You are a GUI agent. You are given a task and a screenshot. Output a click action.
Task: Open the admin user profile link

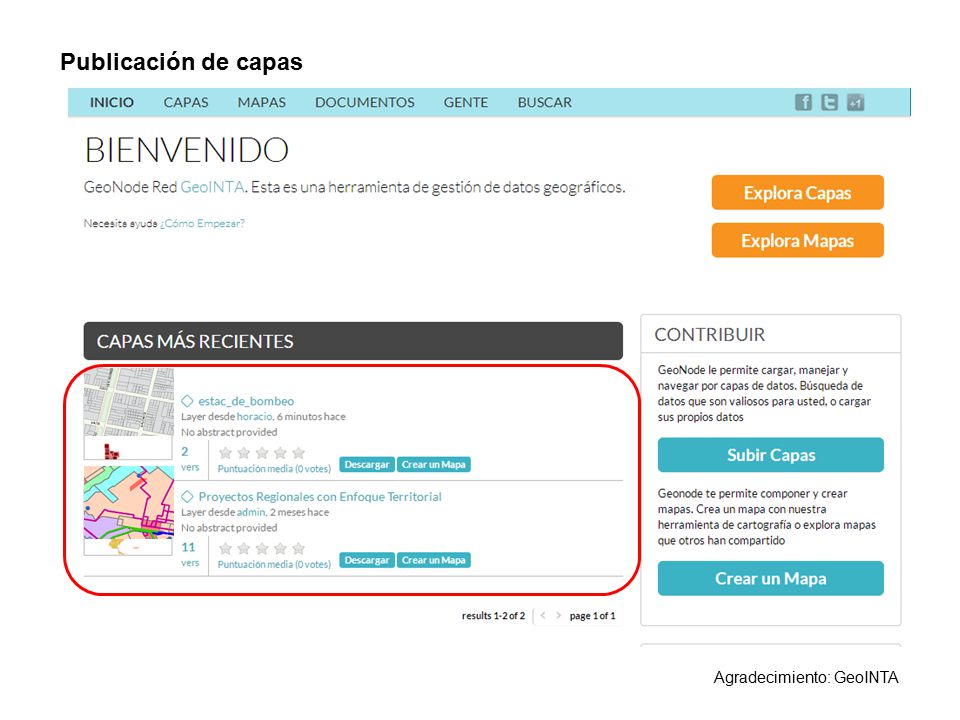(251, 512)
